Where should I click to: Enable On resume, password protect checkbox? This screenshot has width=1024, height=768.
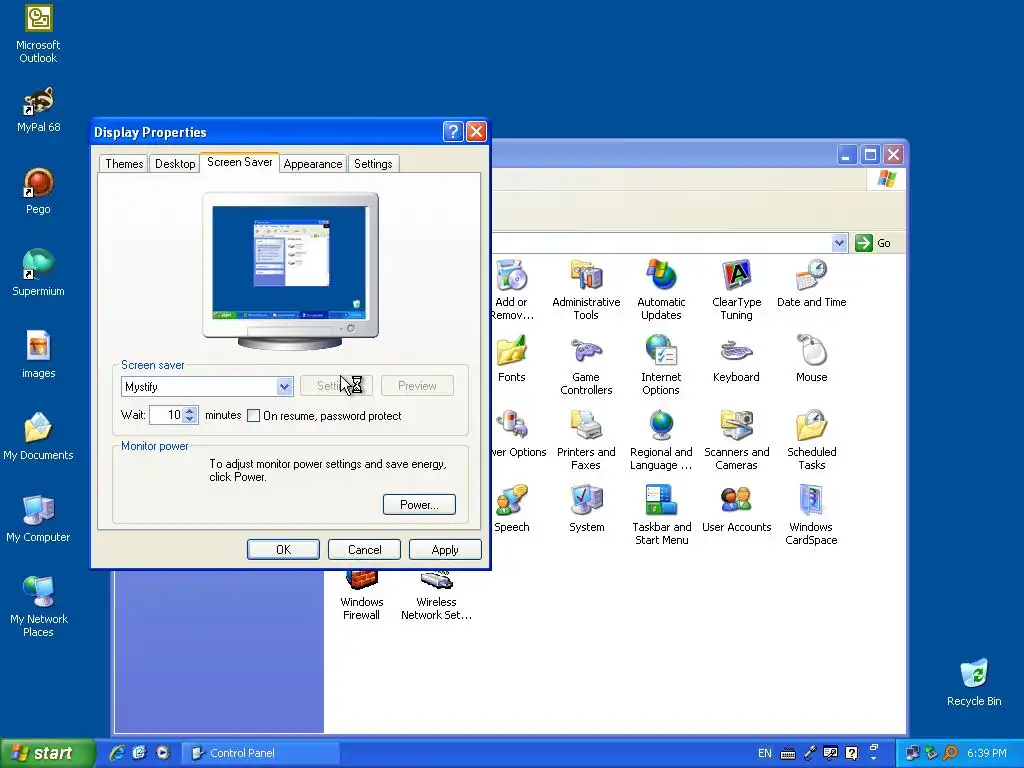[x=253, y=416]
